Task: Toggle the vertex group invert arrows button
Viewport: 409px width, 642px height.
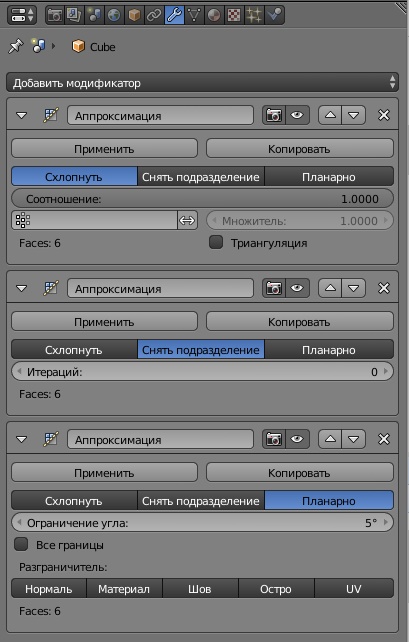Action: click(x=188, y=220)
